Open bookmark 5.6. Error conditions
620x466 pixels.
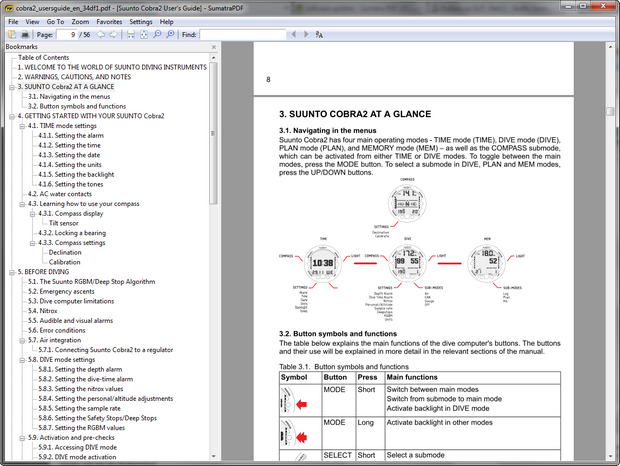[57, 330]
